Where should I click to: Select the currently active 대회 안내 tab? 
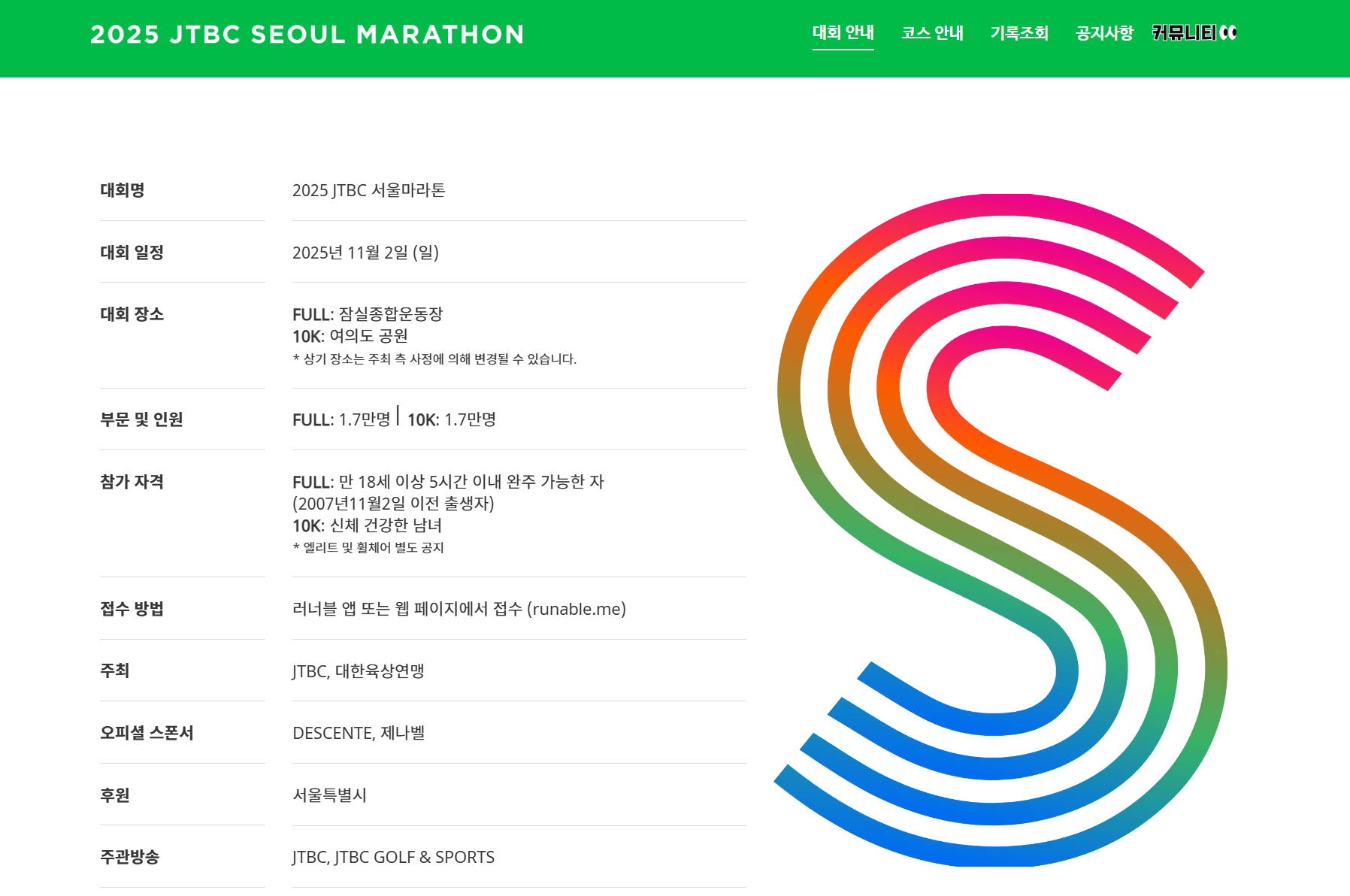click(844, 32)
